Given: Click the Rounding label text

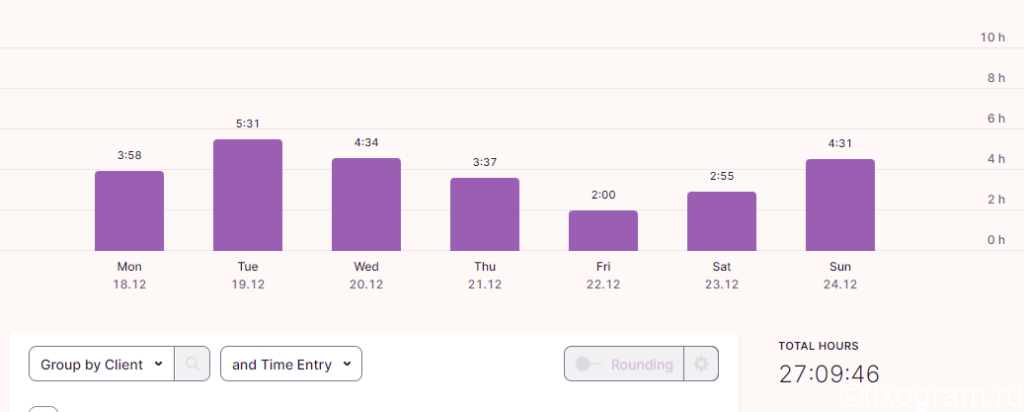Looking at the screenshot, I should (x=642, y=364).
